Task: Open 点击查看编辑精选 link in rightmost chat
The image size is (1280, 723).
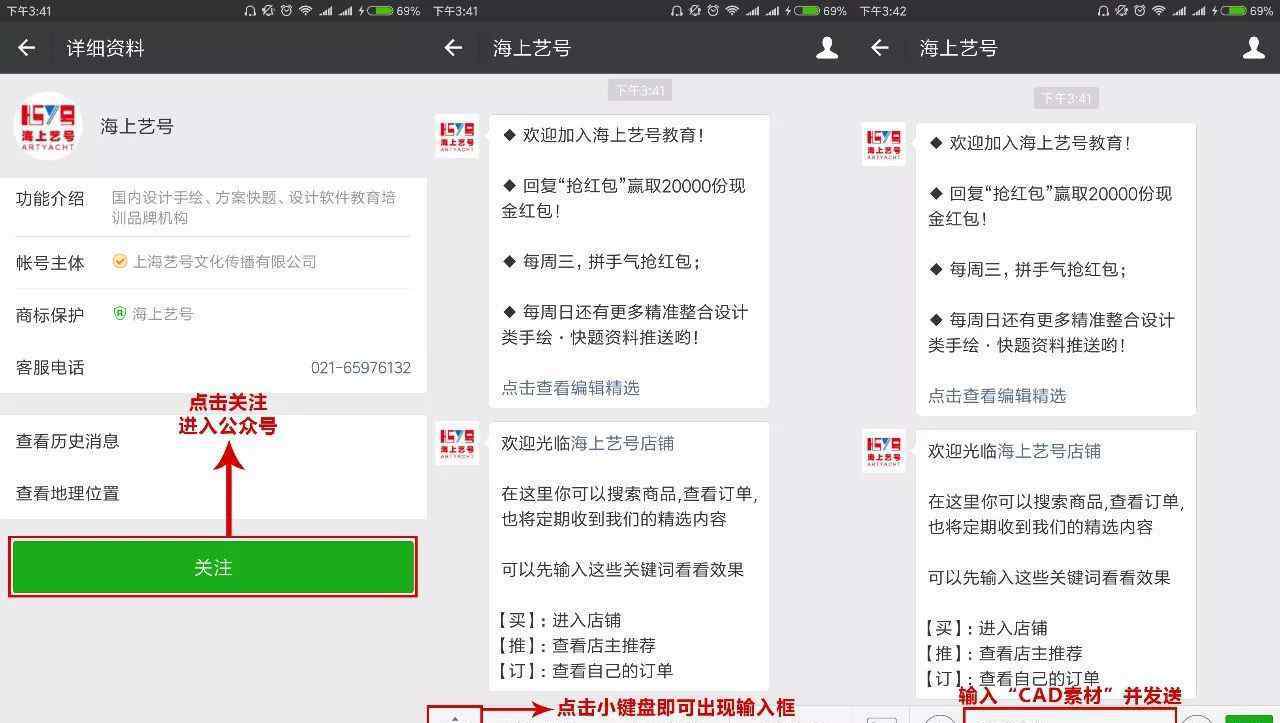Action: click(x=997, y=396)
